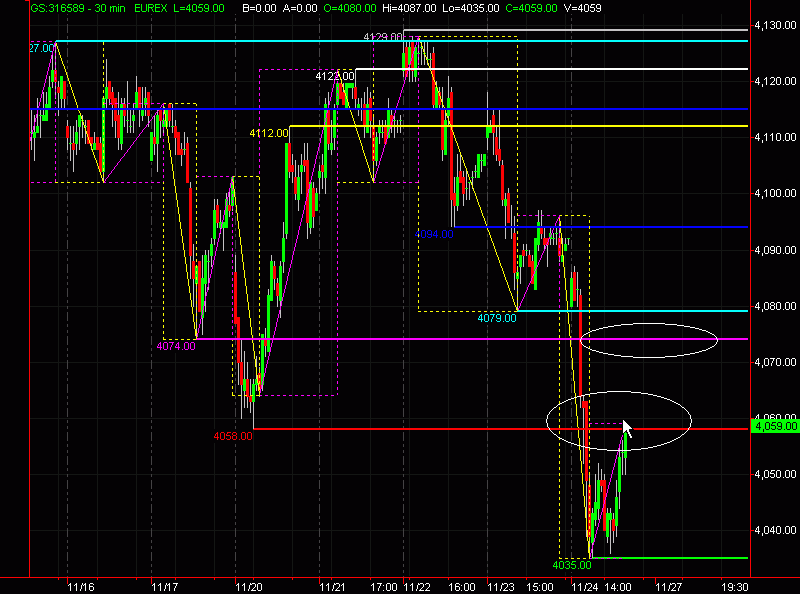
Task: Click the 4074.00 magenta level label
Action: (176, 346)
